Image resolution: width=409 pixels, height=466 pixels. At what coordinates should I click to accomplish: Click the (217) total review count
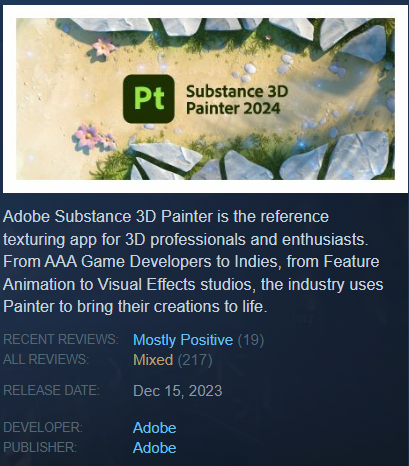pyautogui.click(x=195, y=360)
